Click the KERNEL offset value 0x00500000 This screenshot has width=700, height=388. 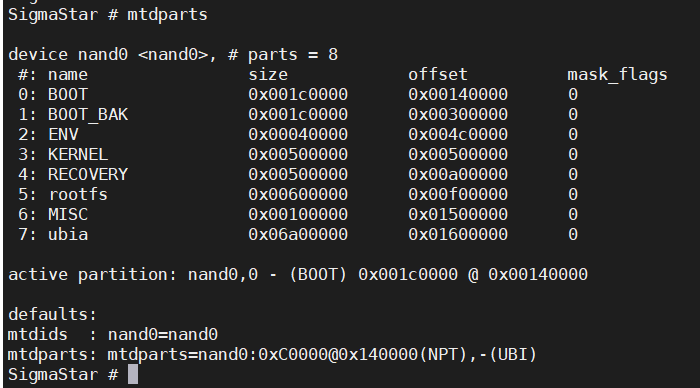tap(458, 154)
